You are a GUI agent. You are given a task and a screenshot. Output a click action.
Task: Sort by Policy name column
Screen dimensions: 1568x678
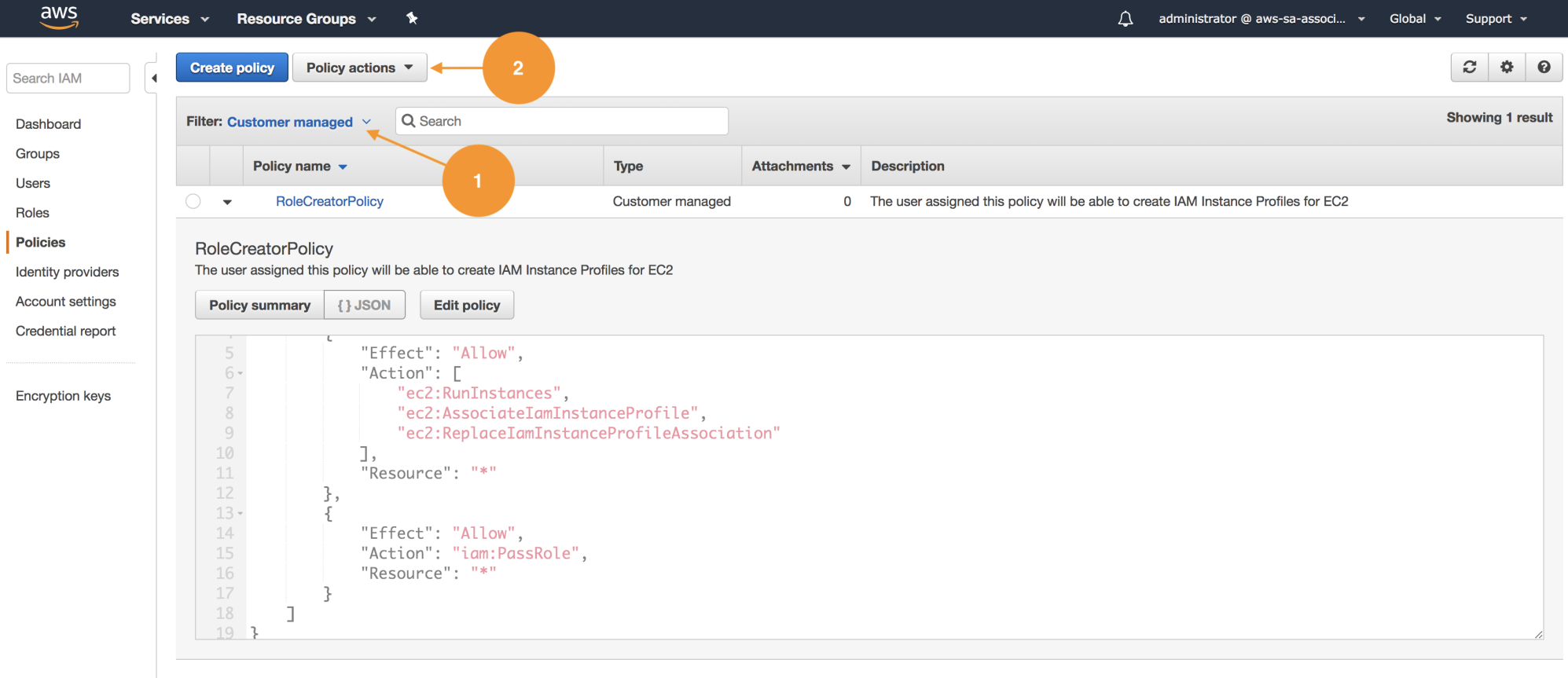pos(299,166)
